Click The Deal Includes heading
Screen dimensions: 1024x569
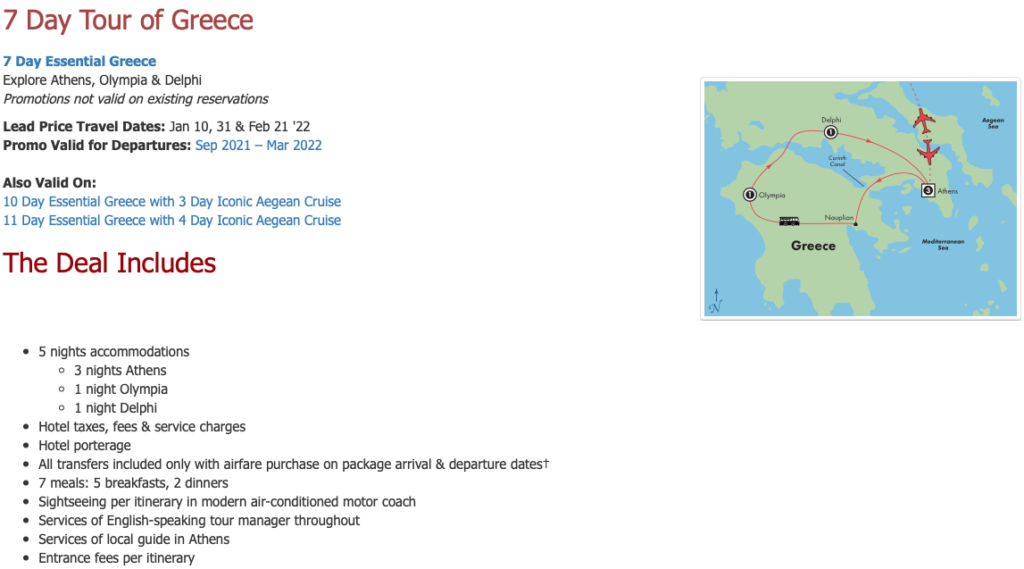pyautogui.click(x=109, y=263)
